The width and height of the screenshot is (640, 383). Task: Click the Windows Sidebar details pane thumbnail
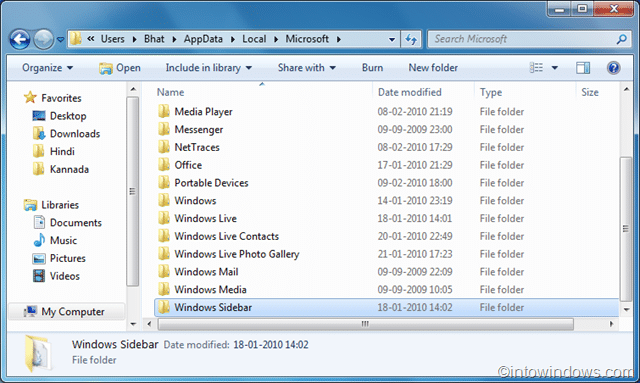point(38,353)
